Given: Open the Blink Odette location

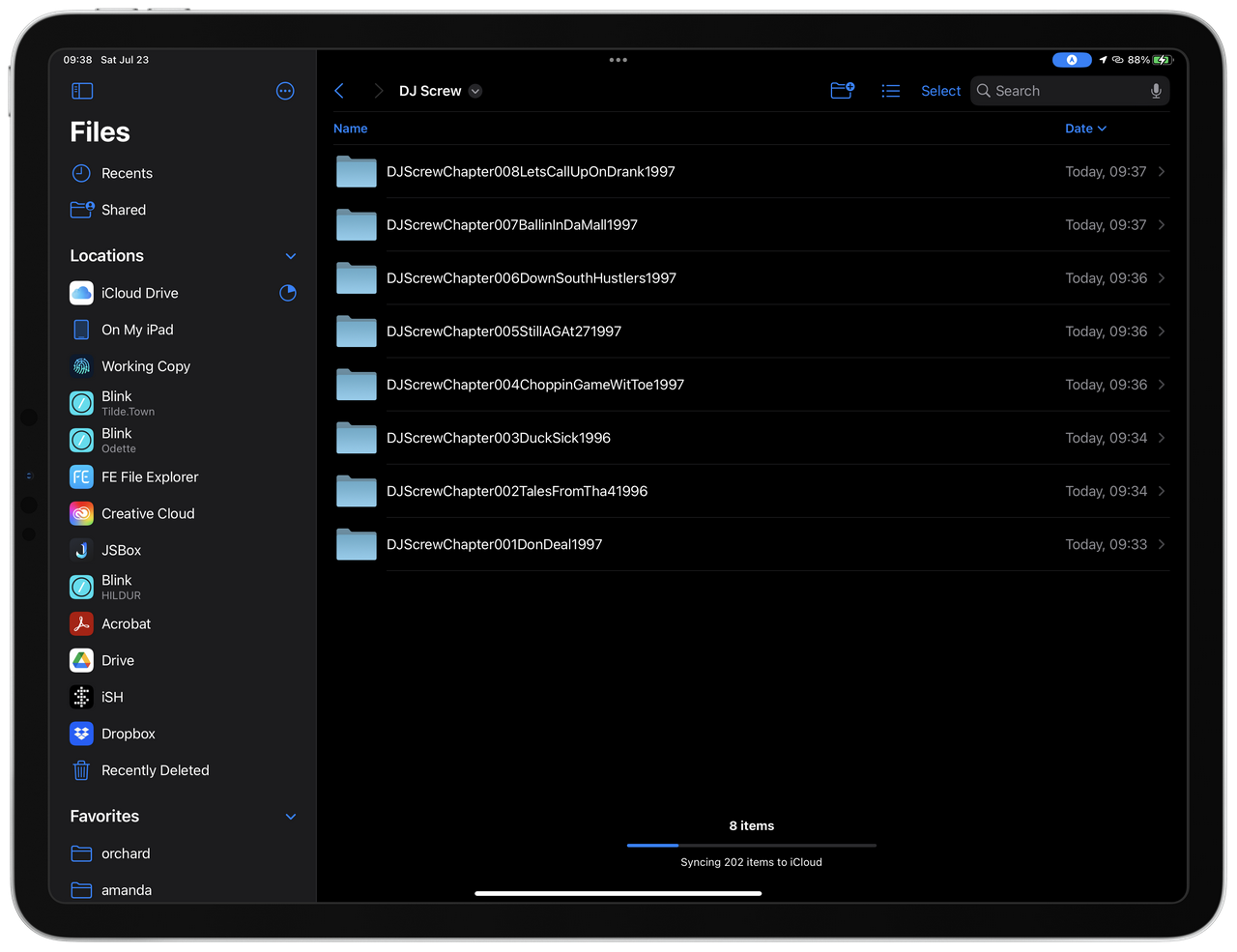Looking at the screenshot, I should (184, 440).
